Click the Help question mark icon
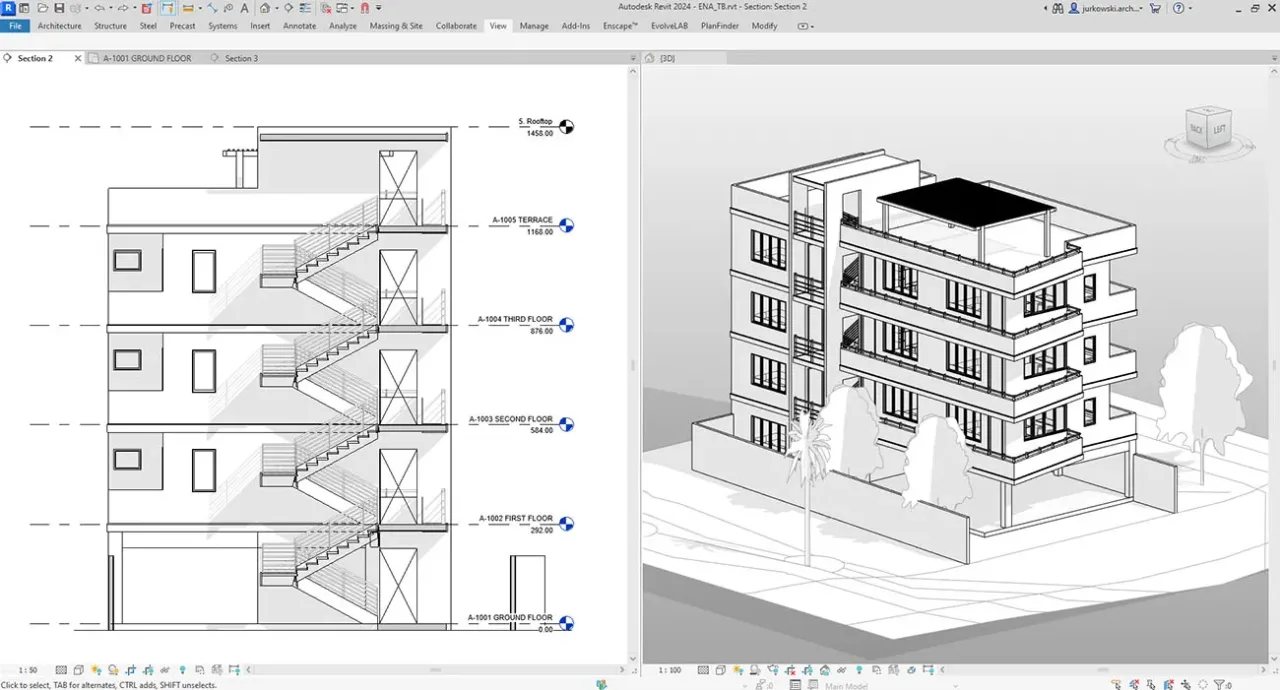The image size is (1280, 690). 1179,8
